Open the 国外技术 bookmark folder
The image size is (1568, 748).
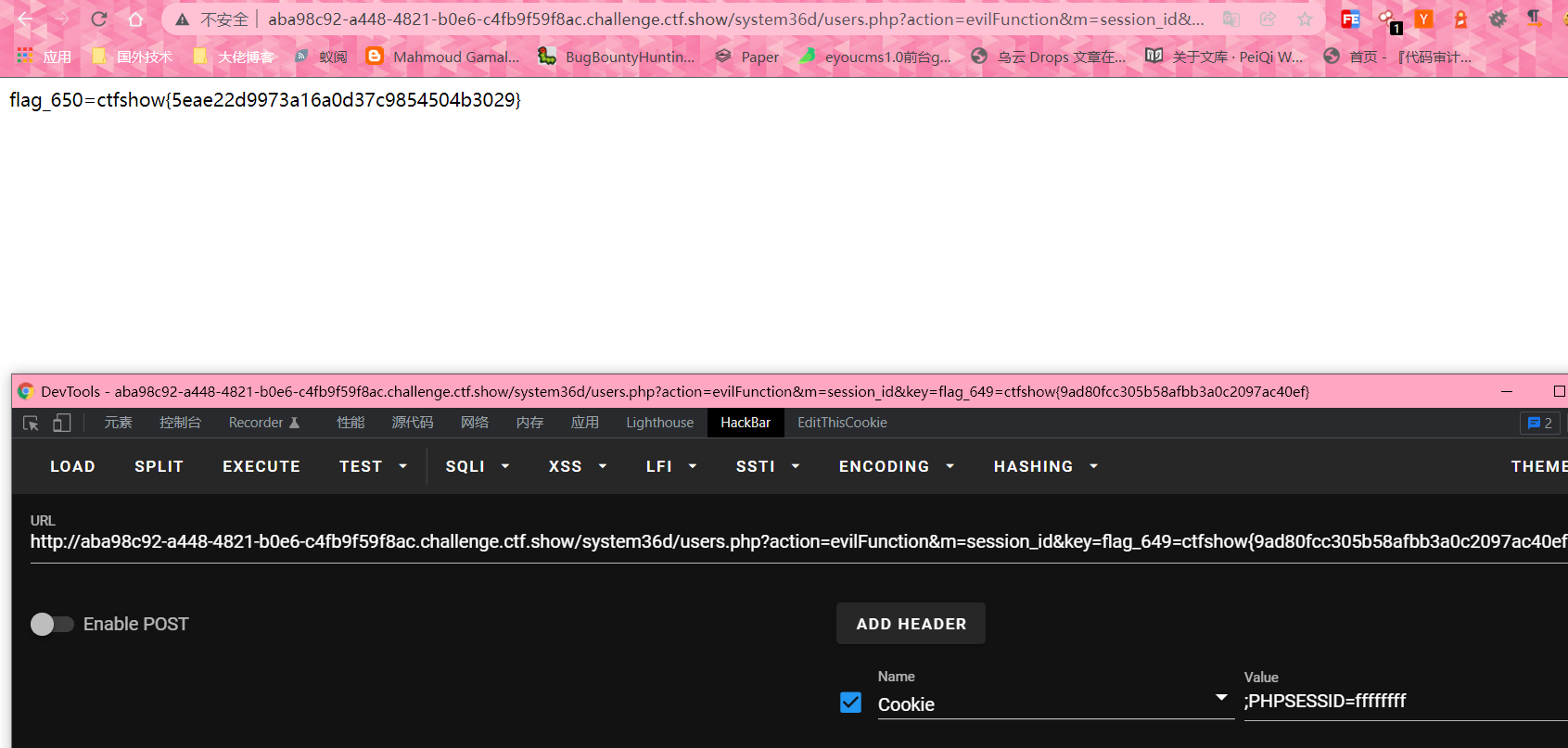coord(132,57)
